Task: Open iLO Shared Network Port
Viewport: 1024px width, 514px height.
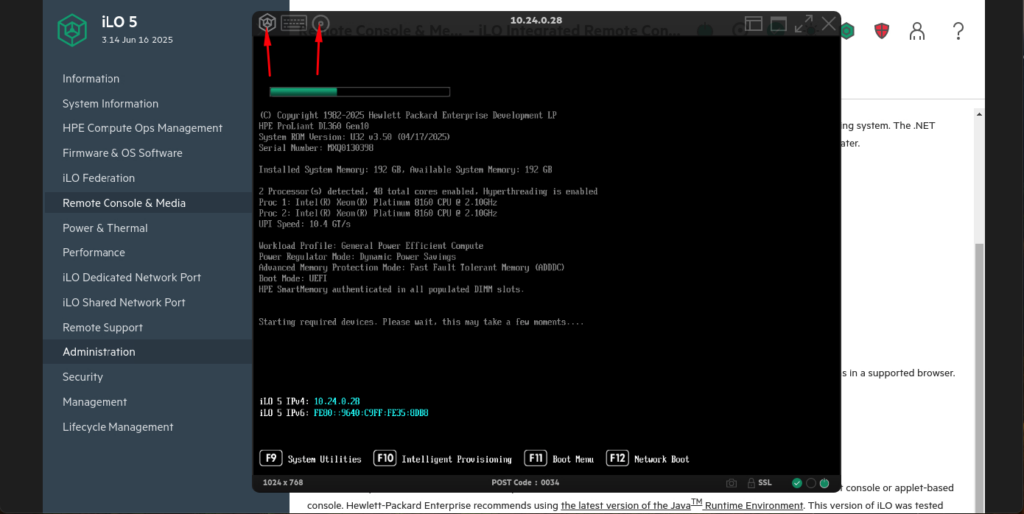Action: click(124, 302)
